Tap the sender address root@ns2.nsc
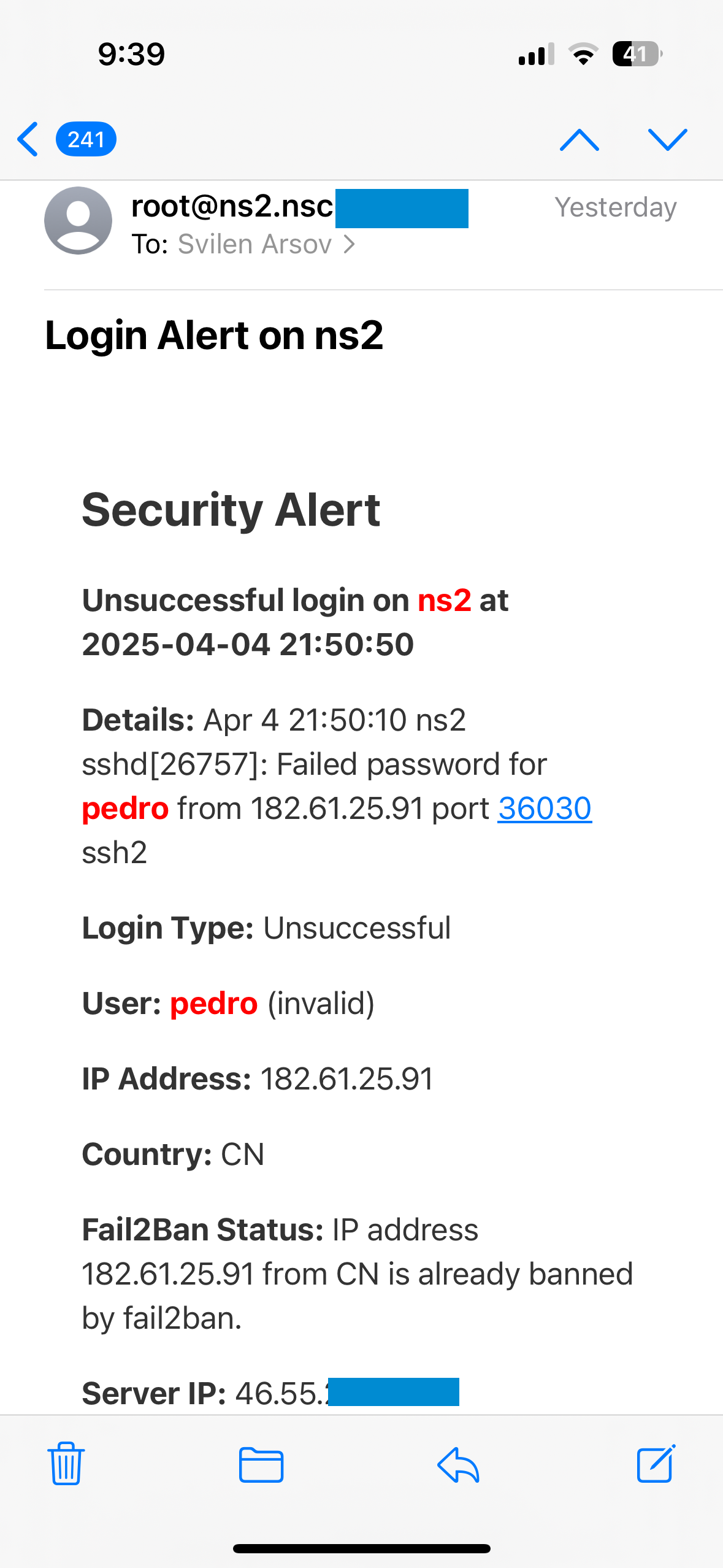This screenshot has width=723, height=1568. (232, 206)
